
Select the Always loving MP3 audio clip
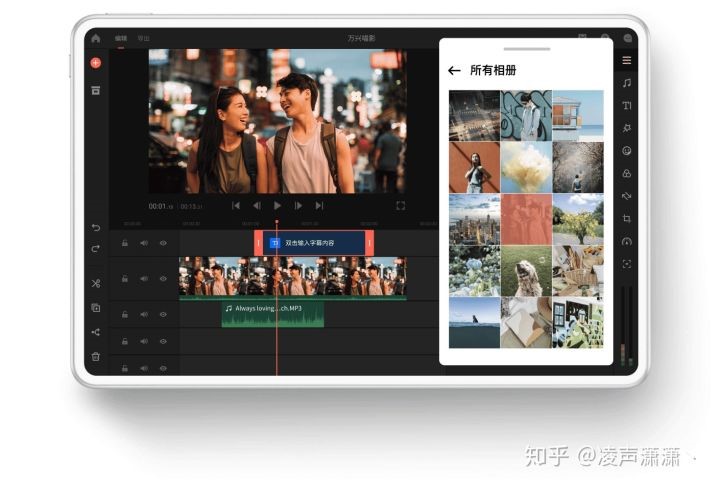273,315
